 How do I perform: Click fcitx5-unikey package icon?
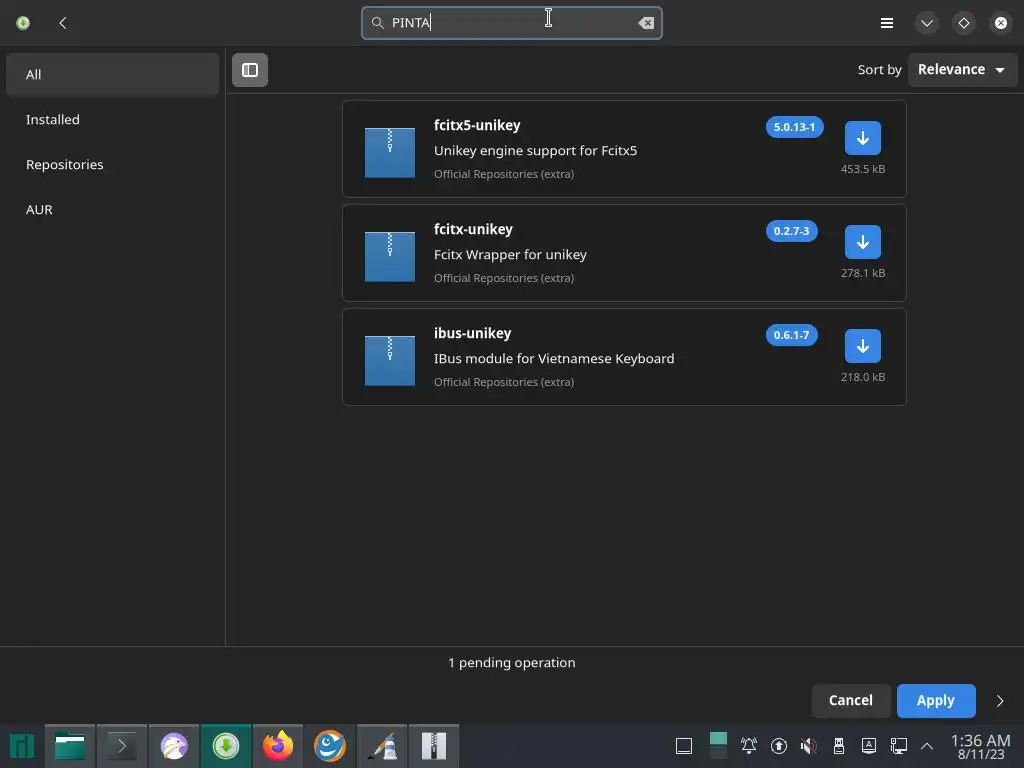(389, 152)
